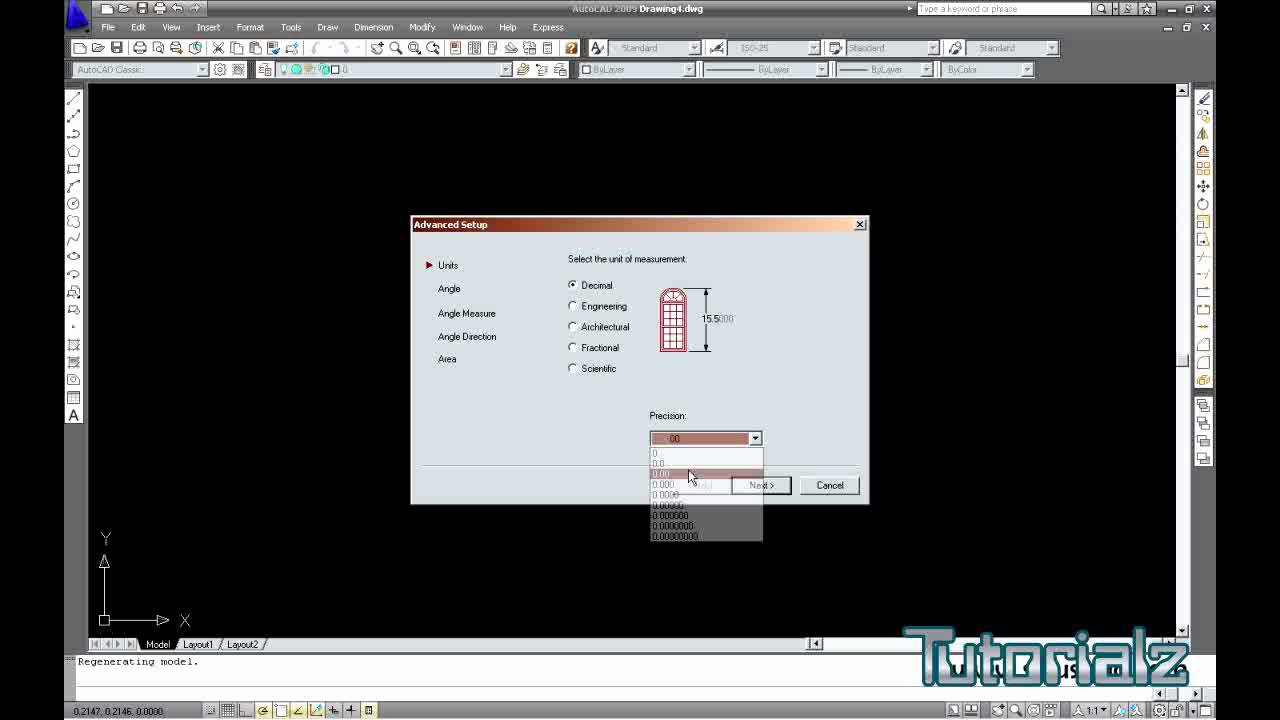Click the Angle Measure step label

pyautogui.click(x=466, y=314)
